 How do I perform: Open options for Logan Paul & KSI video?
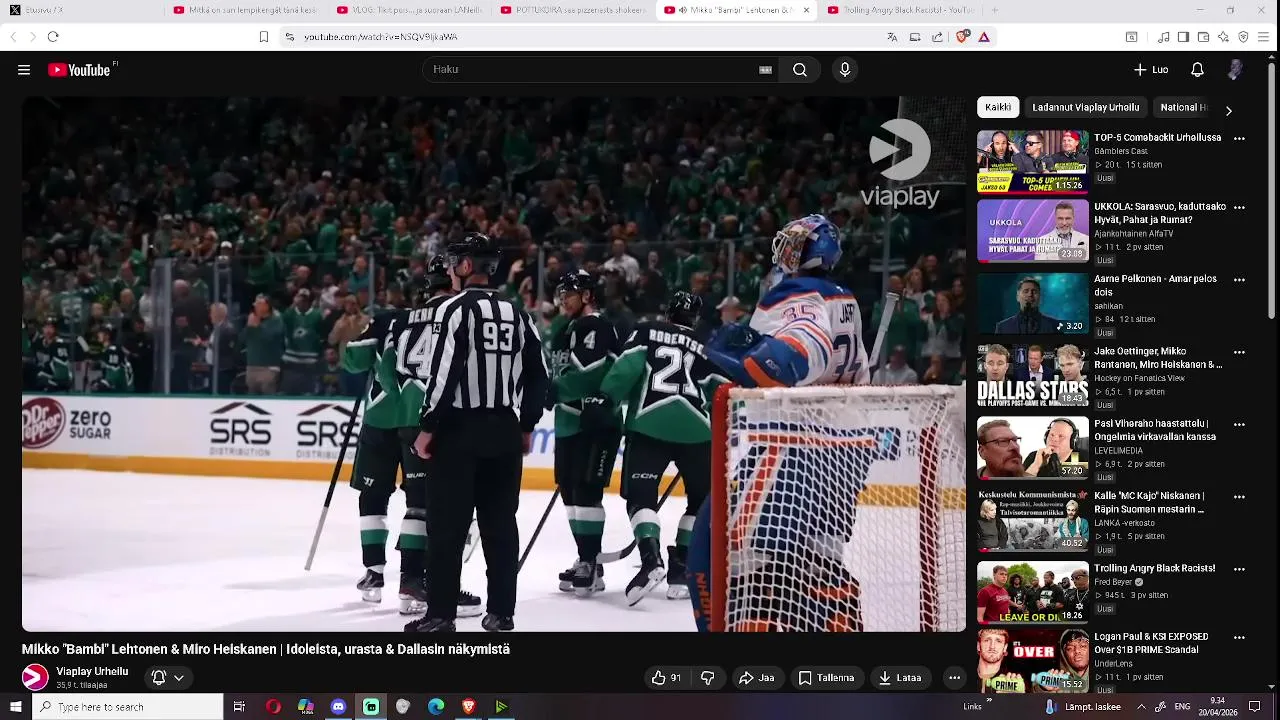[1239, 637]
